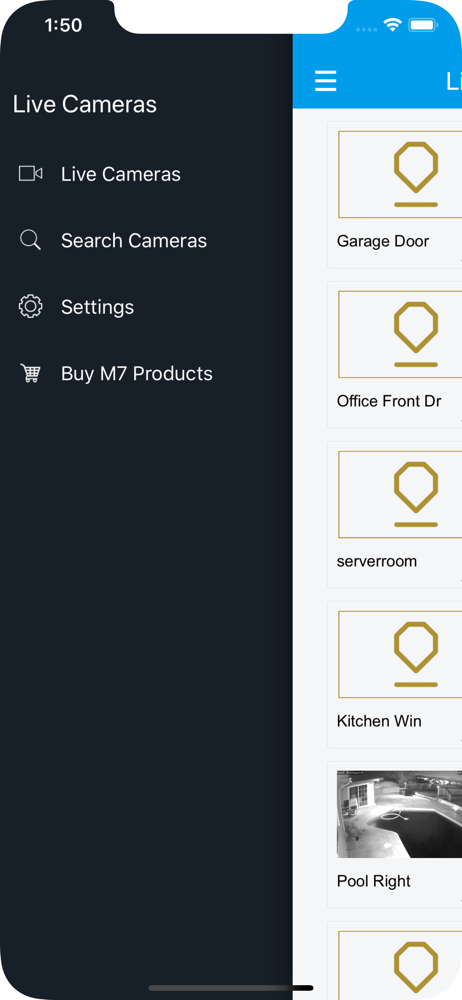This screenshot has width=462, height=1000.
Task: Open the Kitchen Win camera thumbnail
Action: 400,655
